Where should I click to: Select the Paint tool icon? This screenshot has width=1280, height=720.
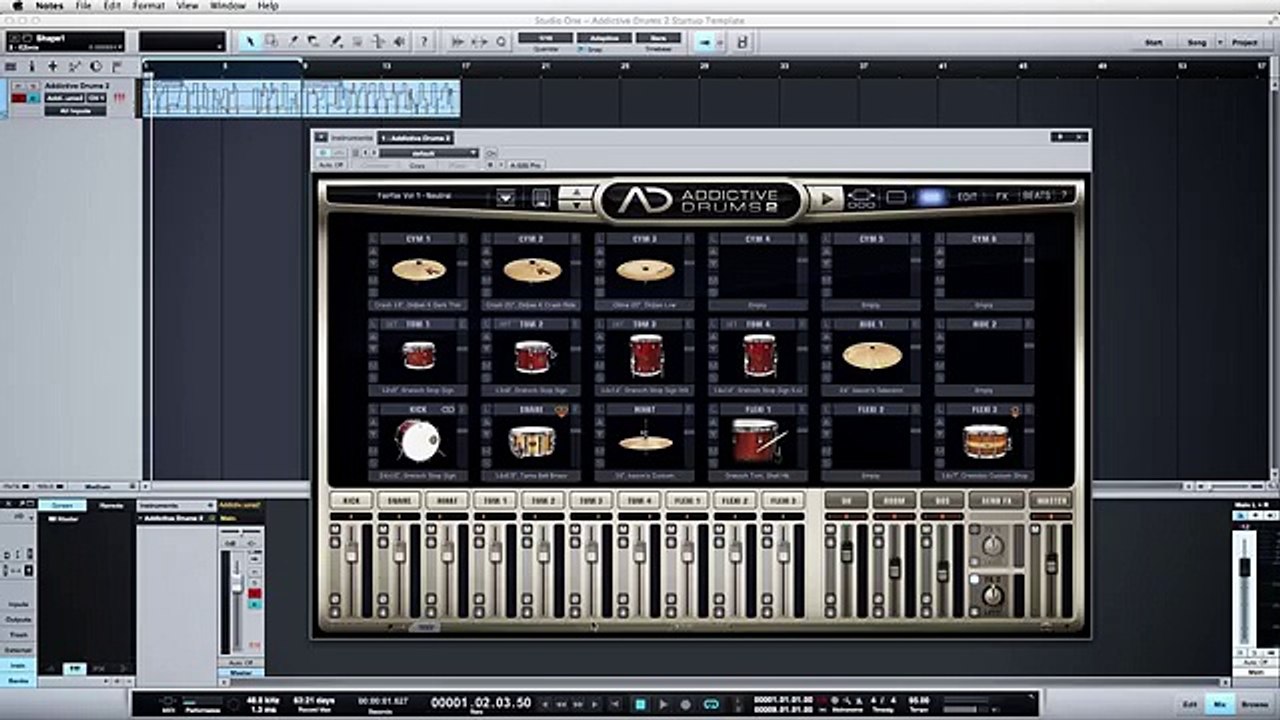point(335,41)
